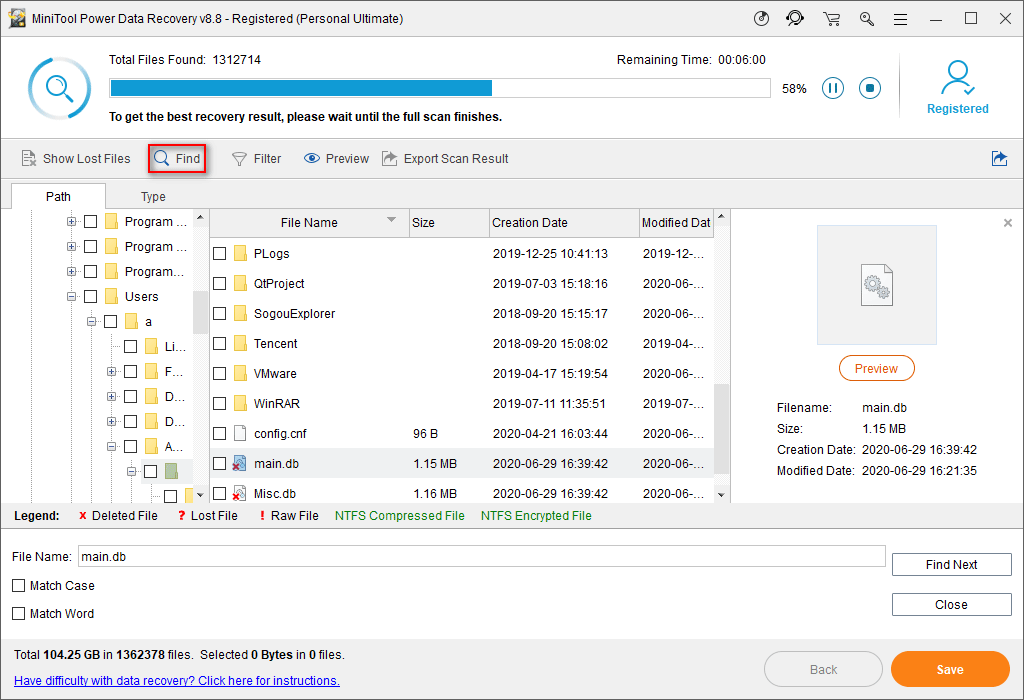Open the Find tool

pyautogui.click(x=177, y=159)
